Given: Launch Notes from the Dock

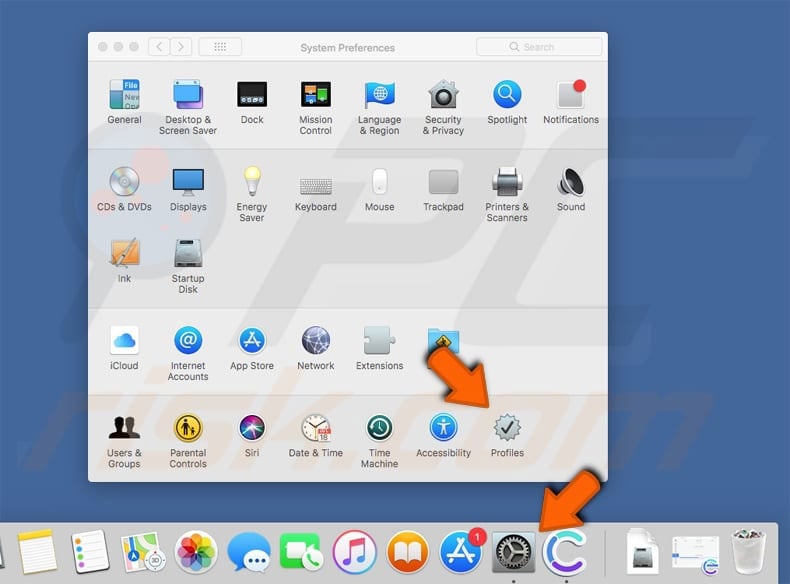Looking at the screenshot, I should coord(37,552).
